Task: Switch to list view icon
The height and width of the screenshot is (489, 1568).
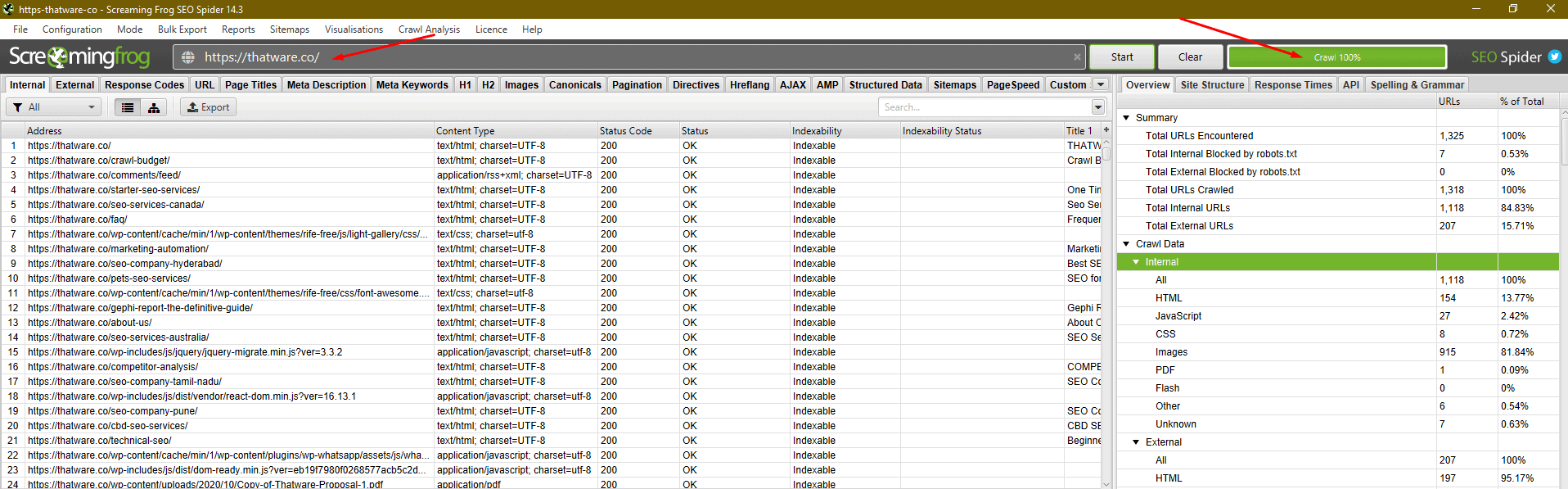Action: click(128, 107)
